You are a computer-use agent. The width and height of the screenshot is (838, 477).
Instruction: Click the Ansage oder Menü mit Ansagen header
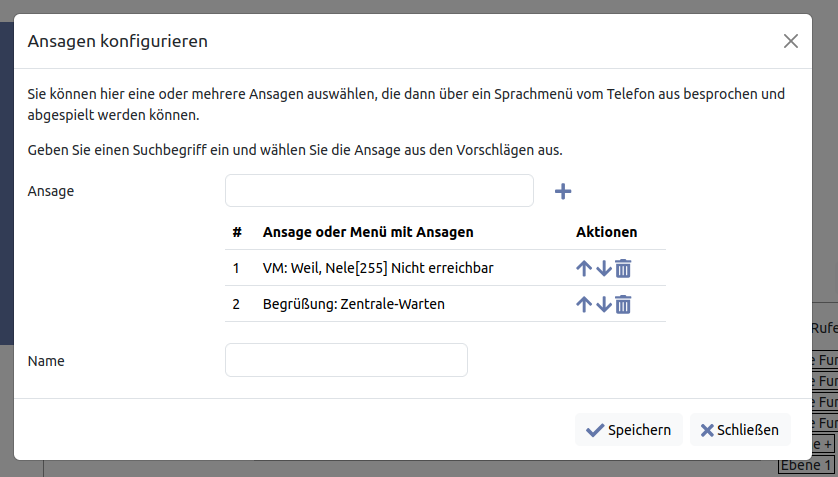(367, 232)
